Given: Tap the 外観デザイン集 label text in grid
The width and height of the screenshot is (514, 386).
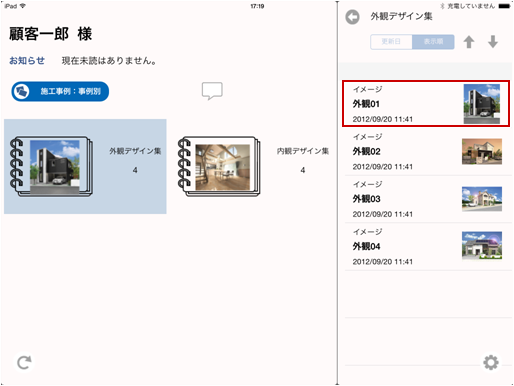Looking at the screenshot, I should coord(135,151).
